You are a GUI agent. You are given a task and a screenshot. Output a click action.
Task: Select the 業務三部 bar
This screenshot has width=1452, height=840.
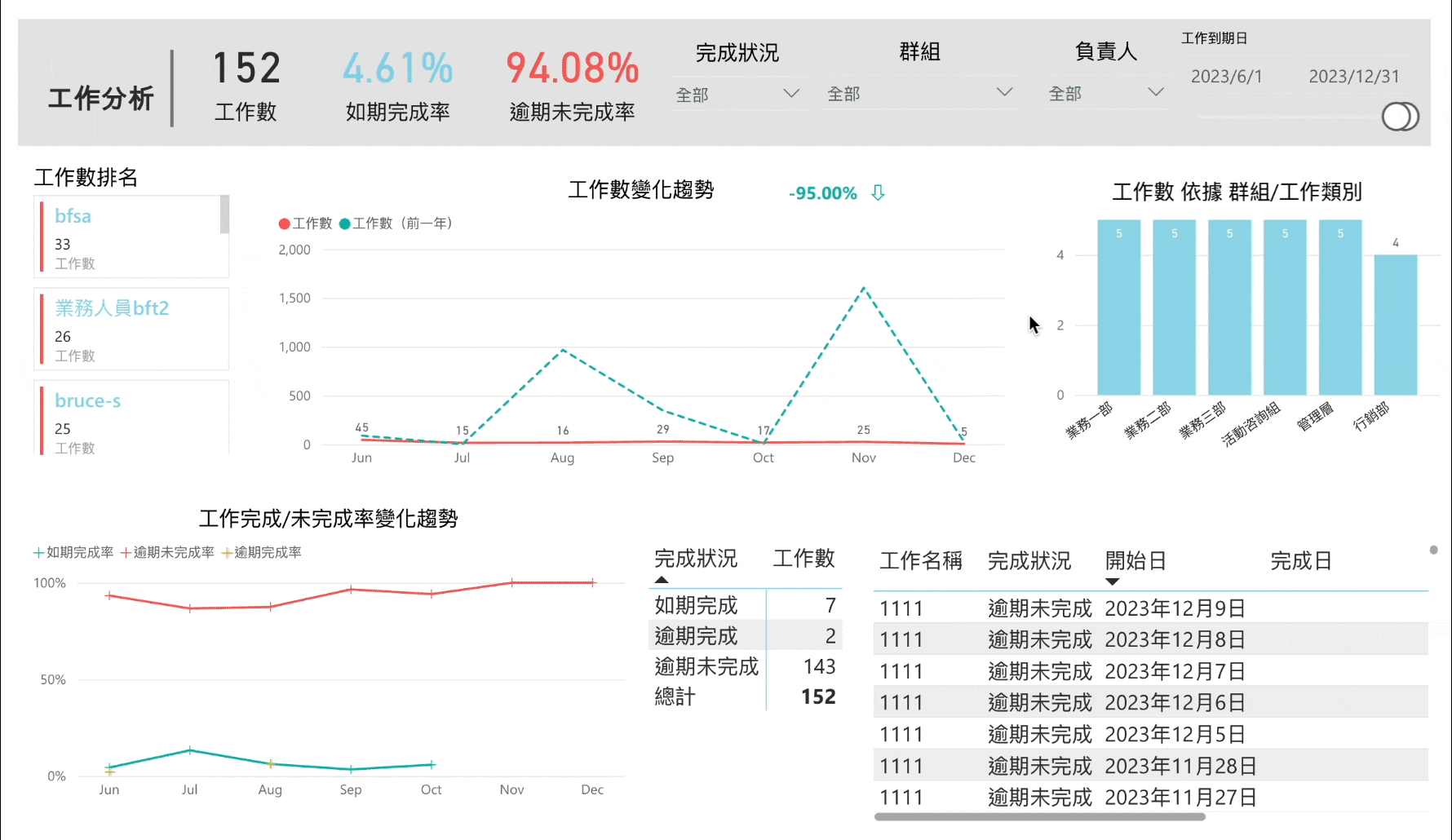1229,307
